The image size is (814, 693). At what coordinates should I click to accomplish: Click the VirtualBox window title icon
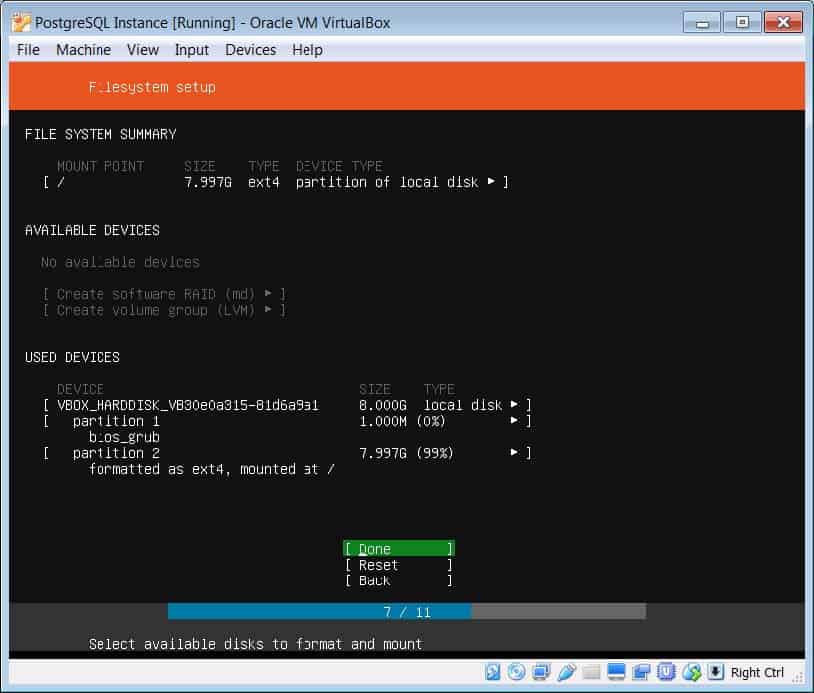coord(21,22)
